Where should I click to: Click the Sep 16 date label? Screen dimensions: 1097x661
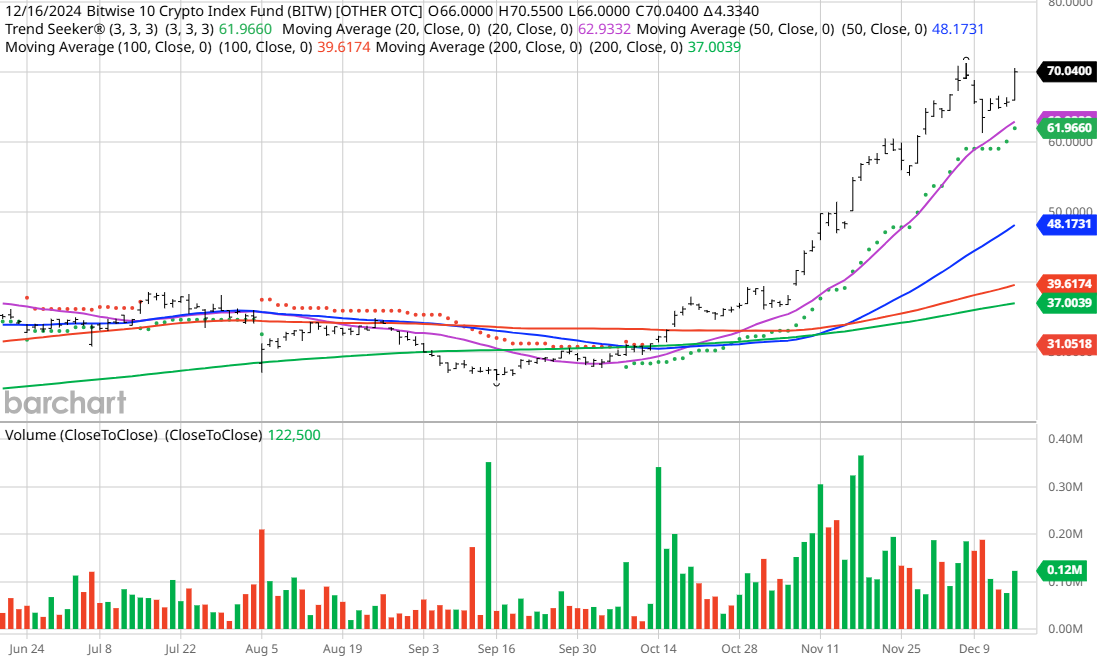coord(497,648)
